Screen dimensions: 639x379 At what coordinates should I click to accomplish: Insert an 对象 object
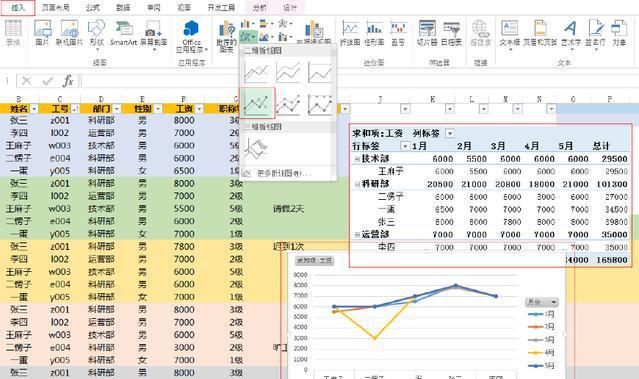pyautogui.click(x=619, y=33)
